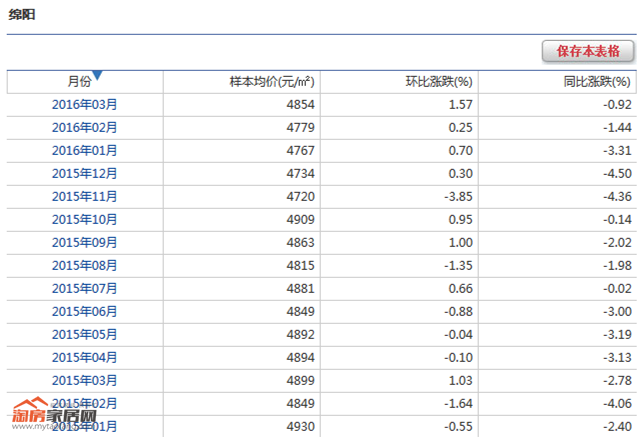Click the 同比涨跌(%) column header
The image size is (643, 437).
(x=598, y=82)
